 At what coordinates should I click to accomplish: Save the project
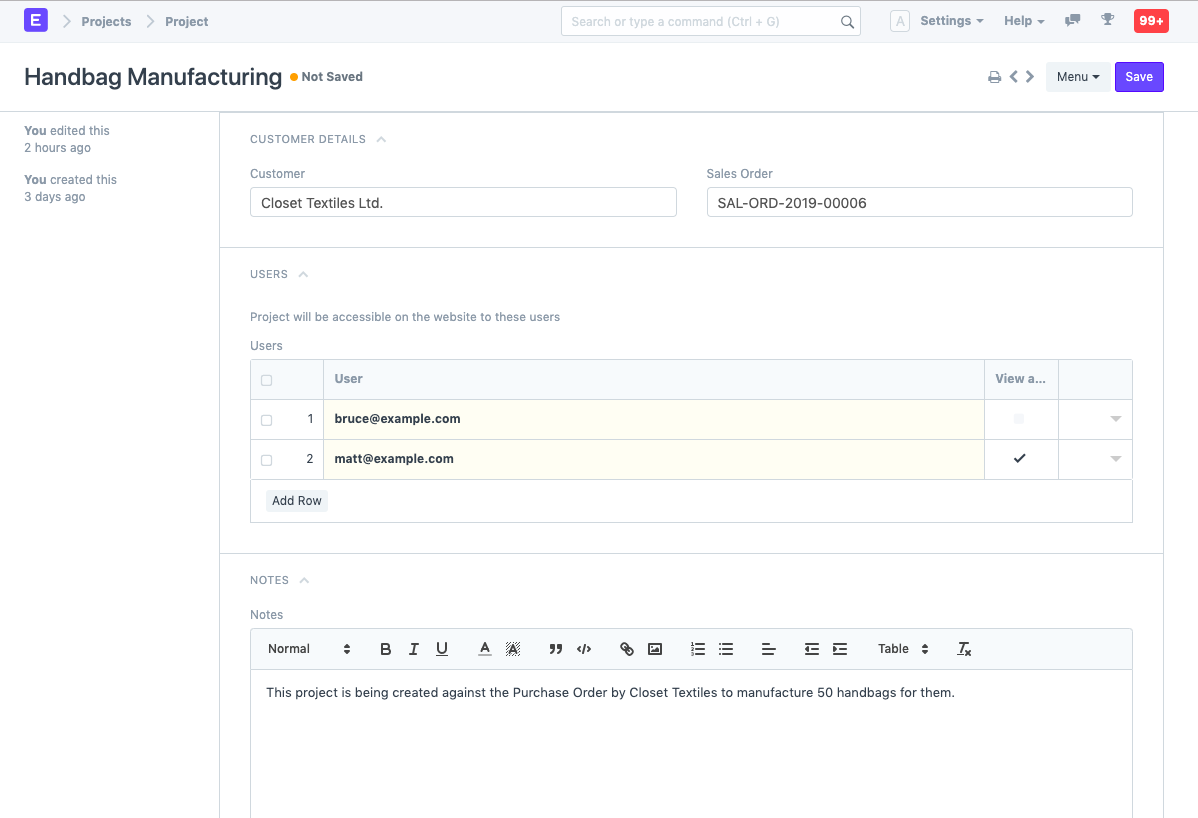1139,76
